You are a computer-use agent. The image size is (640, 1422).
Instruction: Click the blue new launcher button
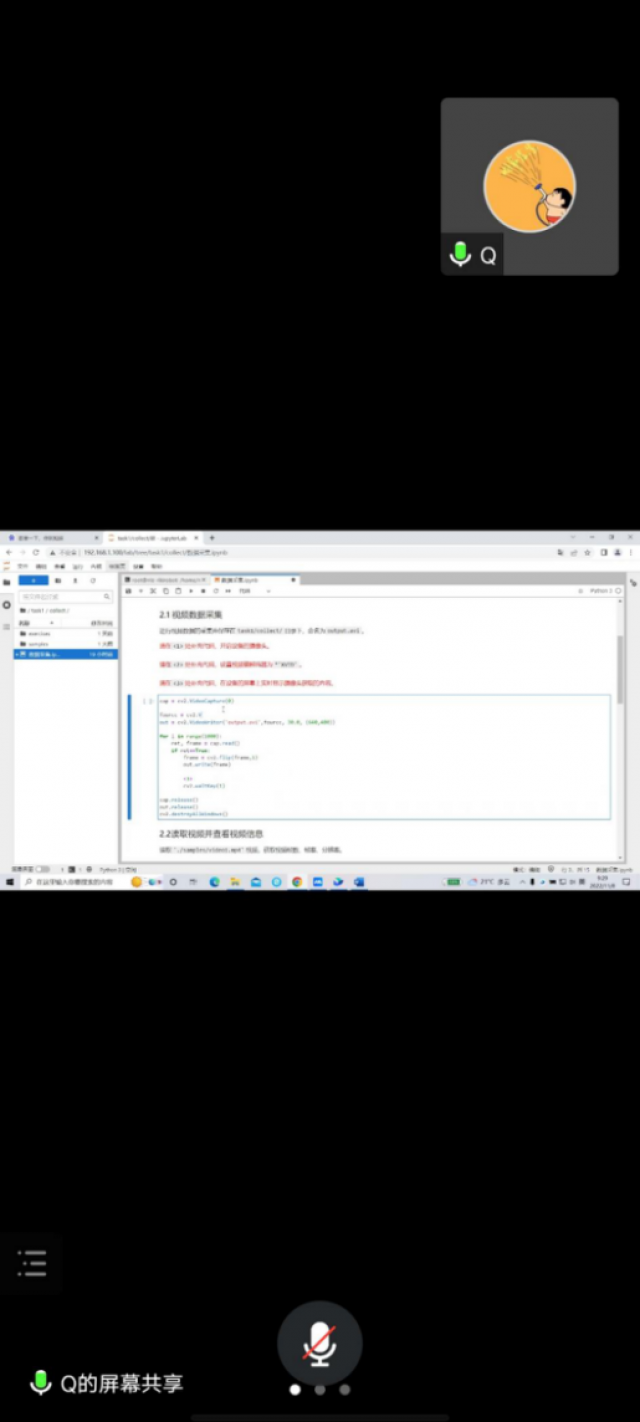click(33, 580)
